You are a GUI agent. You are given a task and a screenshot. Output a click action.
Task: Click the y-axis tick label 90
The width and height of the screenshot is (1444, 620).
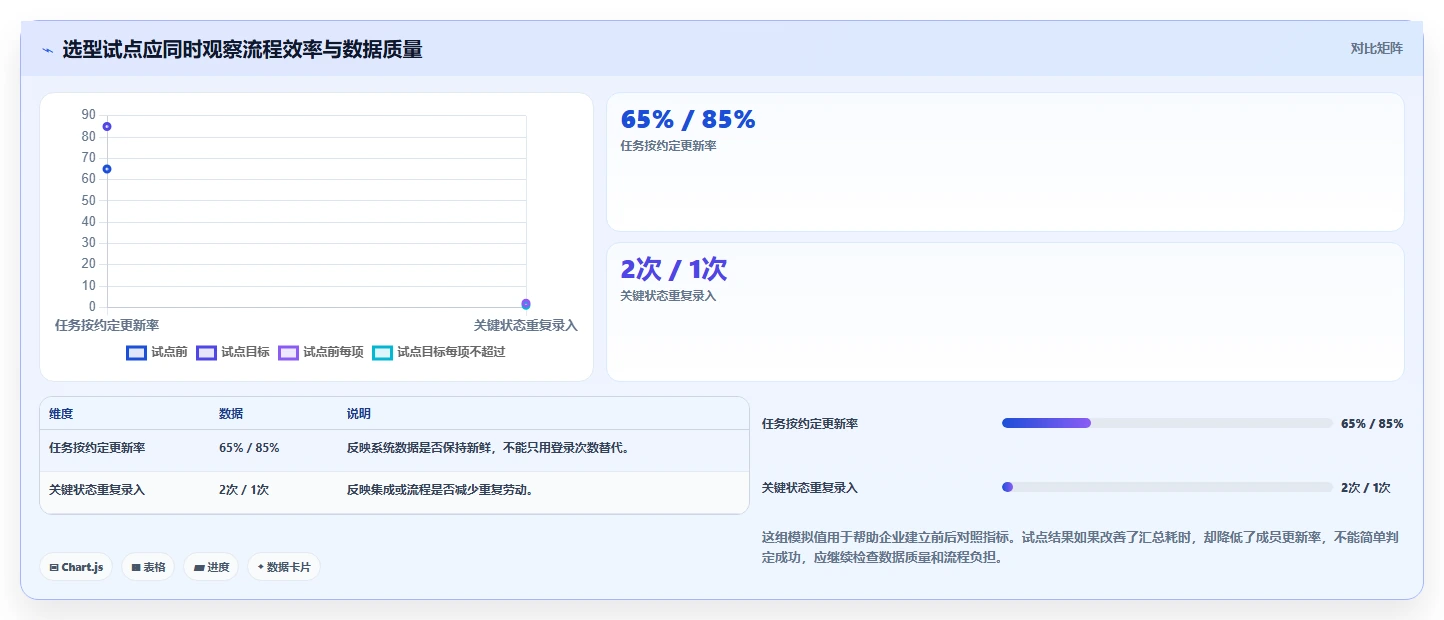89,114
